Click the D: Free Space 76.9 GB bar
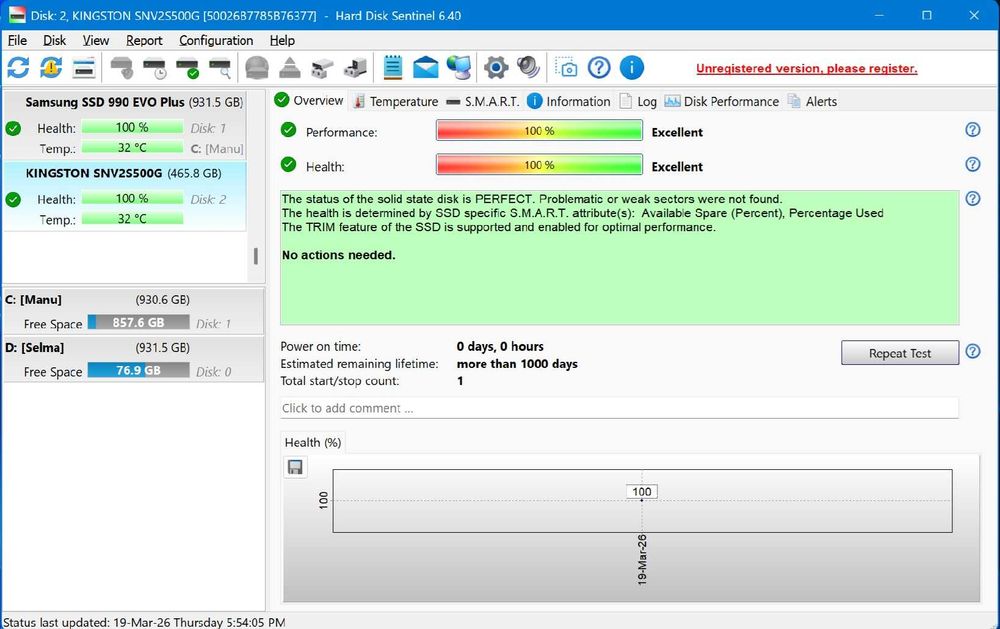This screenshot has width=1000, height=629. (x=138, y=370)
